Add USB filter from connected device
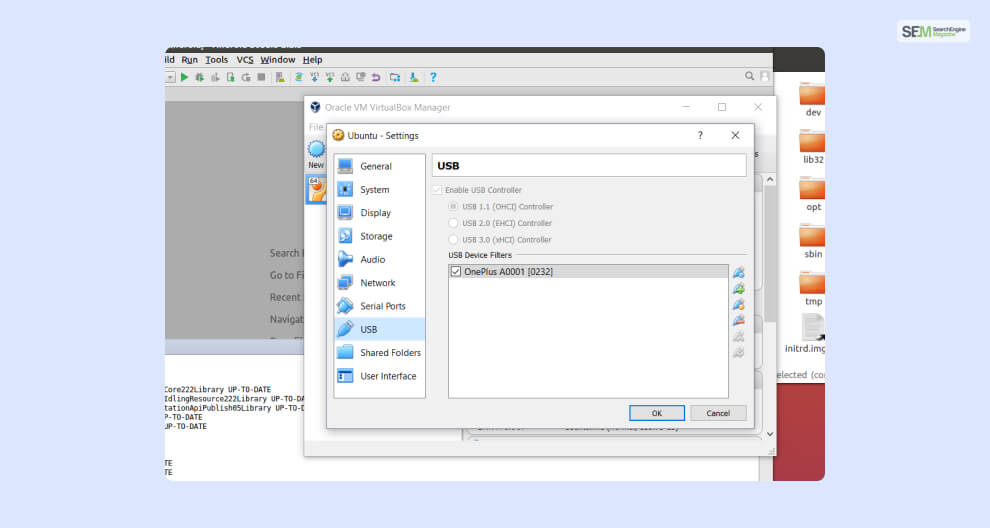The height and width of the screenshot is (528, 990). [738, 289]
